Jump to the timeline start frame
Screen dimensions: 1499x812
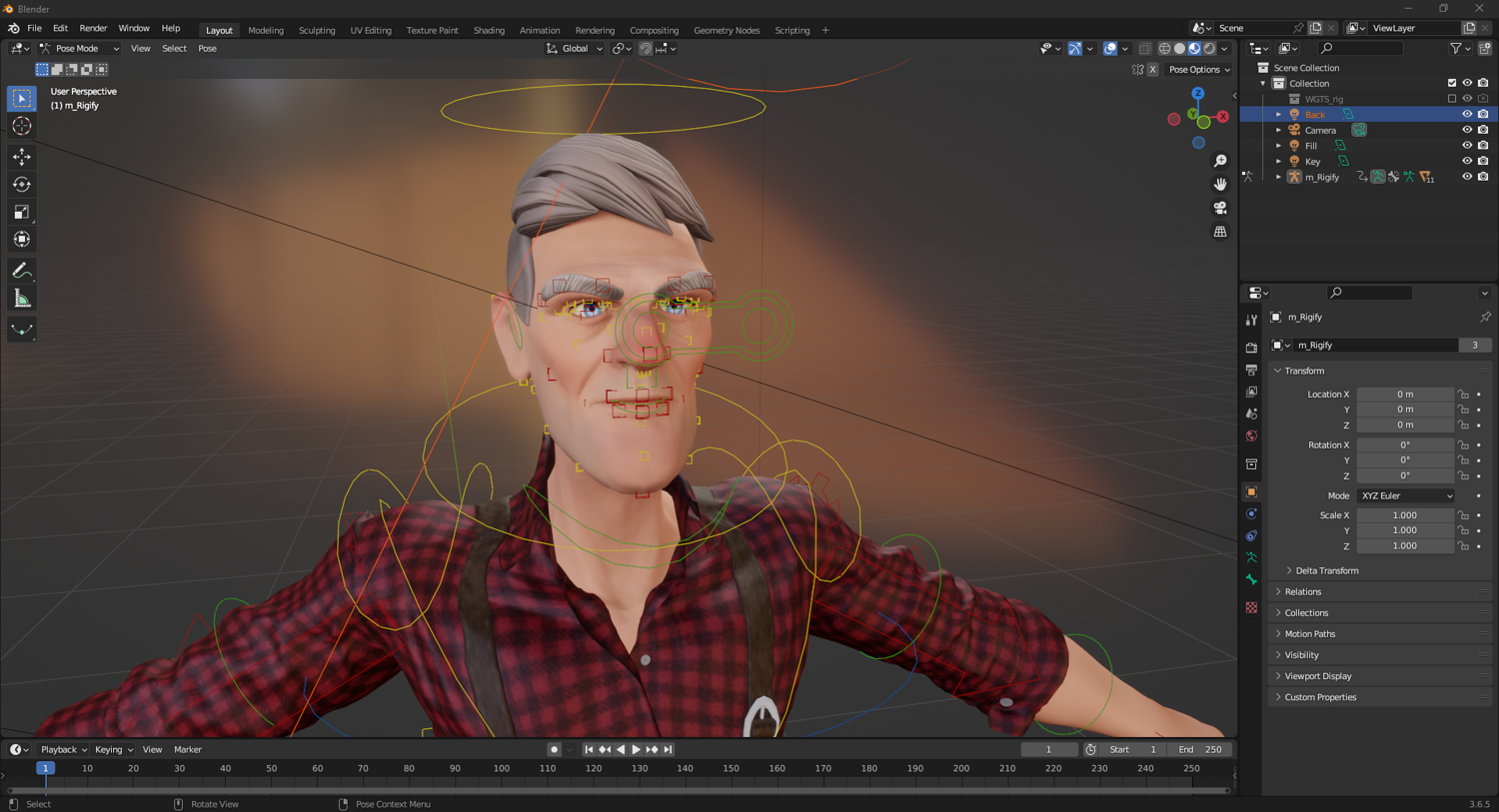pyautogui.click(x=589, y=749)
